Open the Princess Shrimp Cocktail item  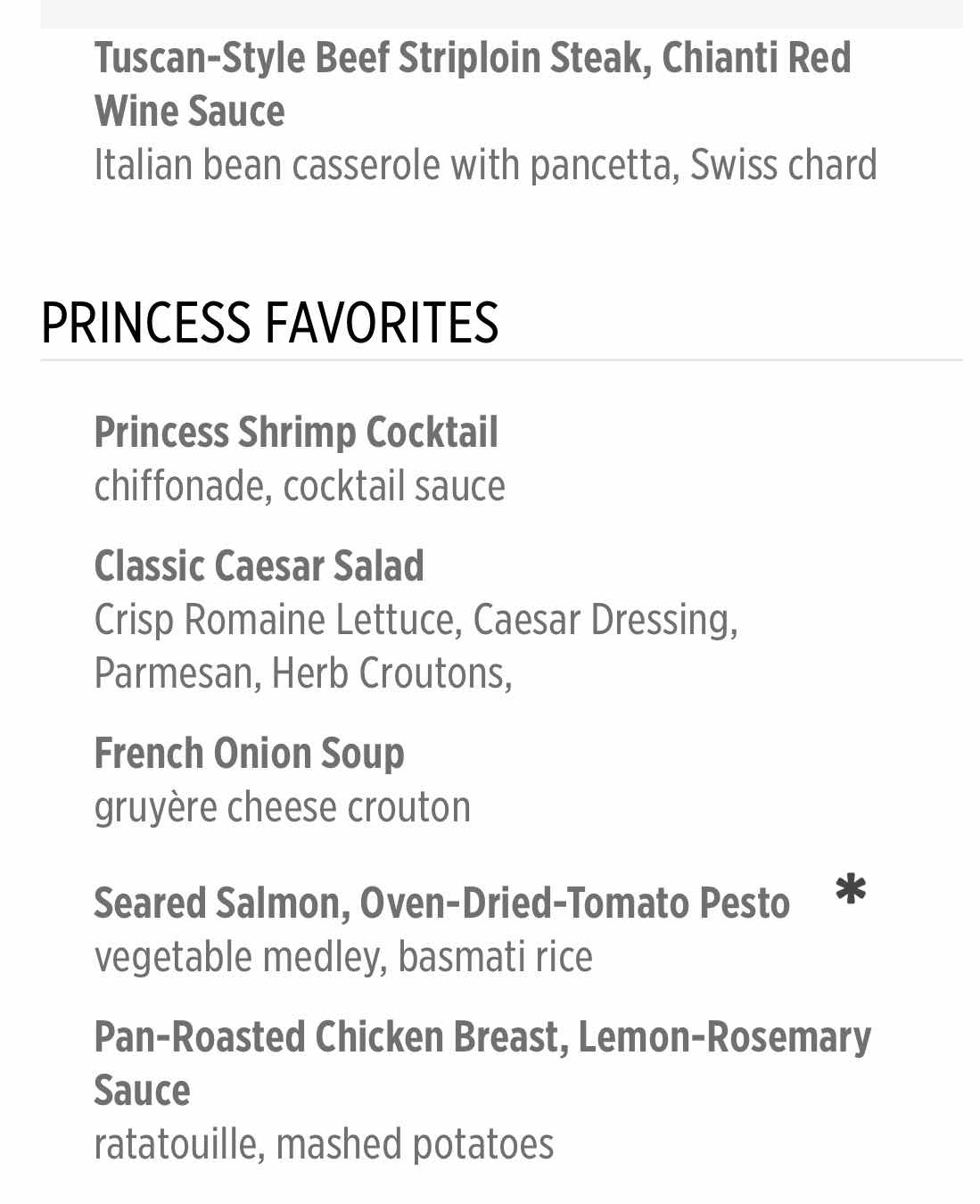[x=296, y=433]
